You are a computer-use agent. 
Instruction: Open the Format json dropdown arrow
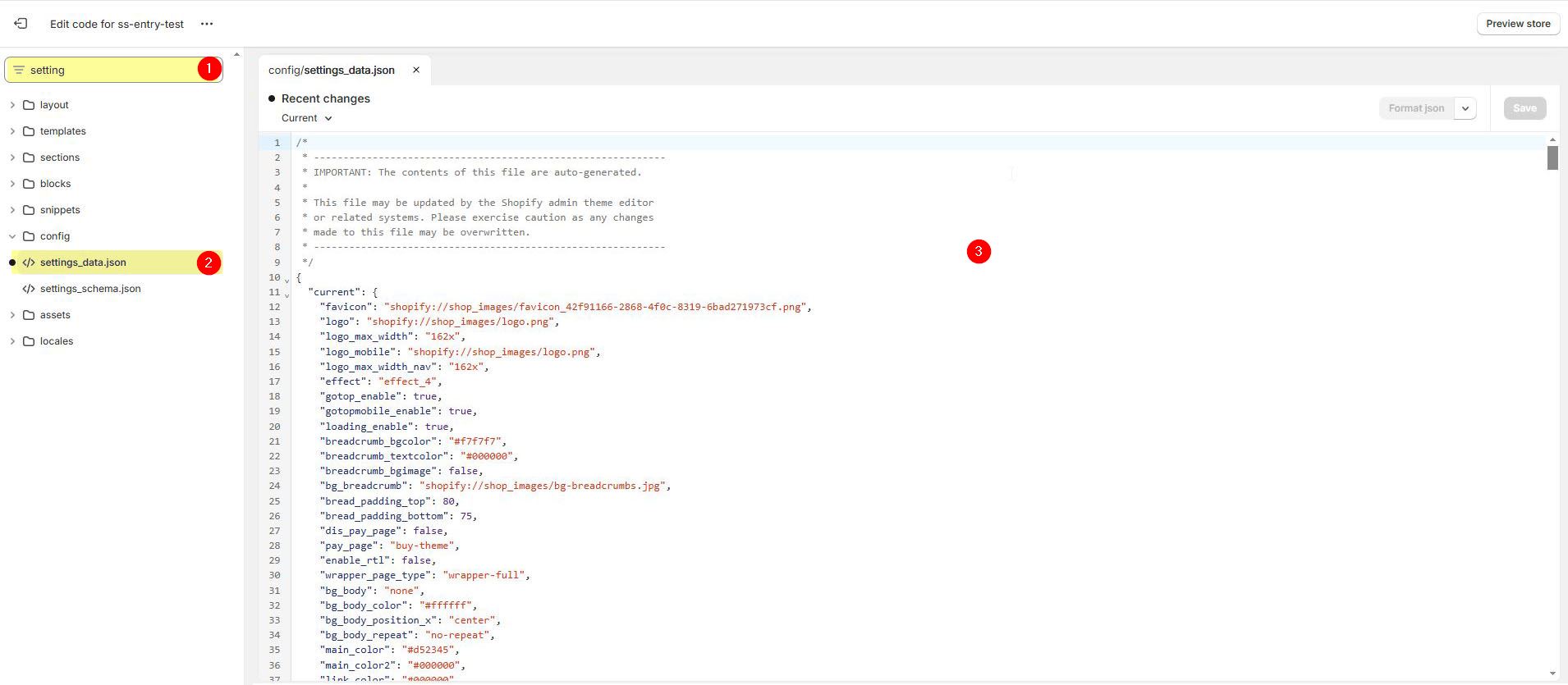(1465, 108)
